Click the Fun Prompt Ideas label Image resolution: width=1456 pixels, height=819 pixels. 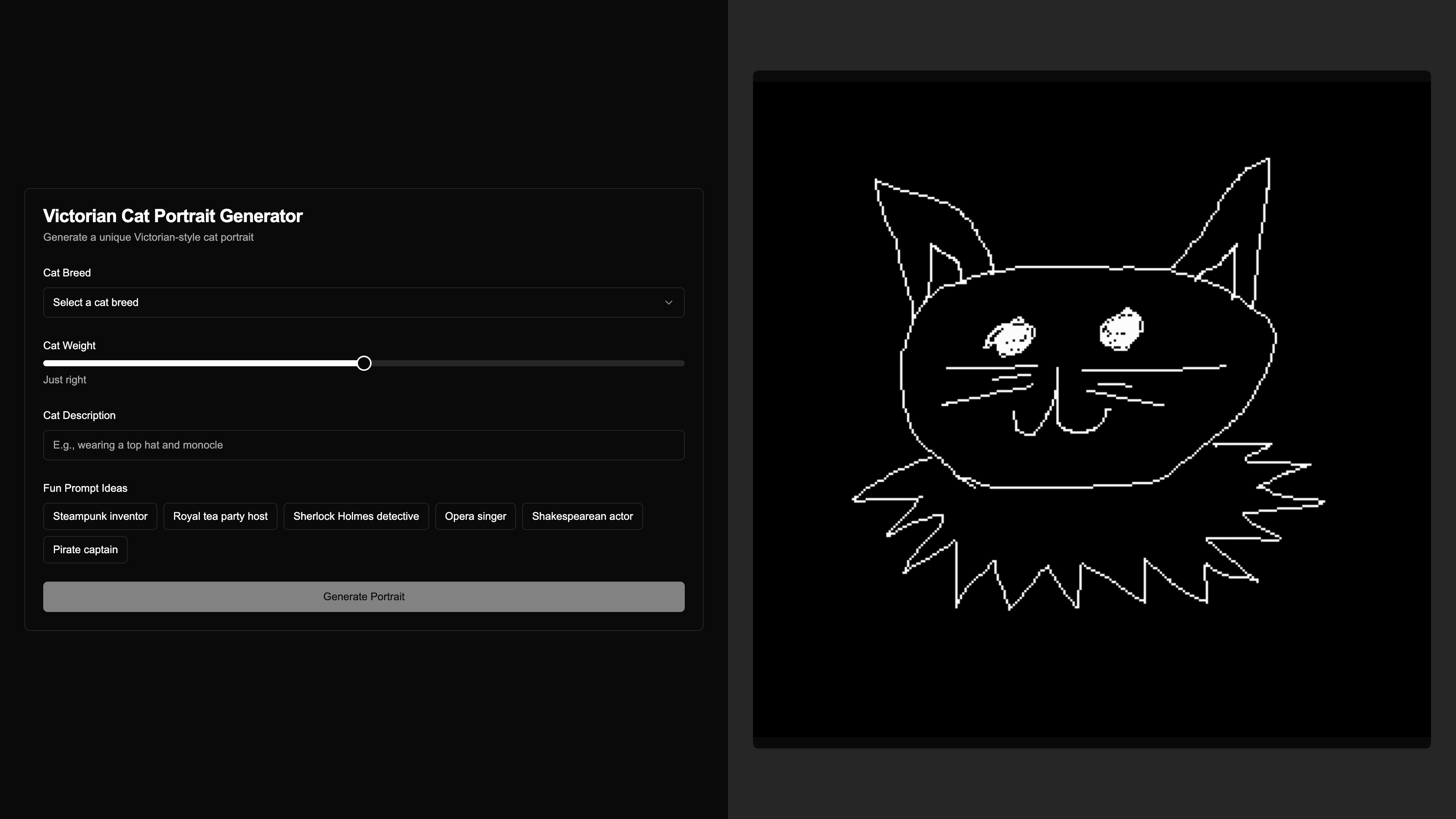[85, 488]
